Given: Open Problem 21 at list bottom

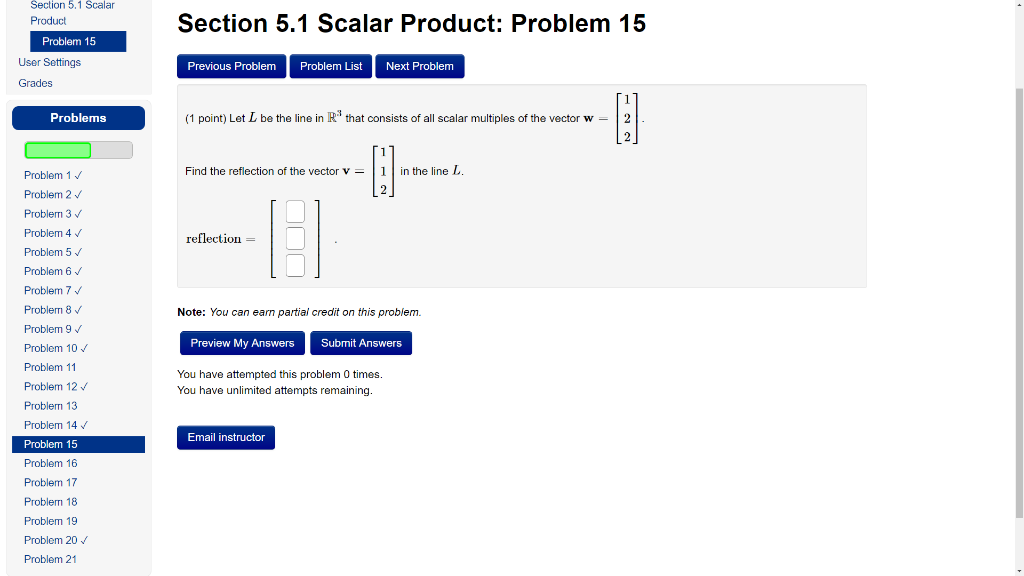Looking at the screenshot, I should tap(50, 559).
